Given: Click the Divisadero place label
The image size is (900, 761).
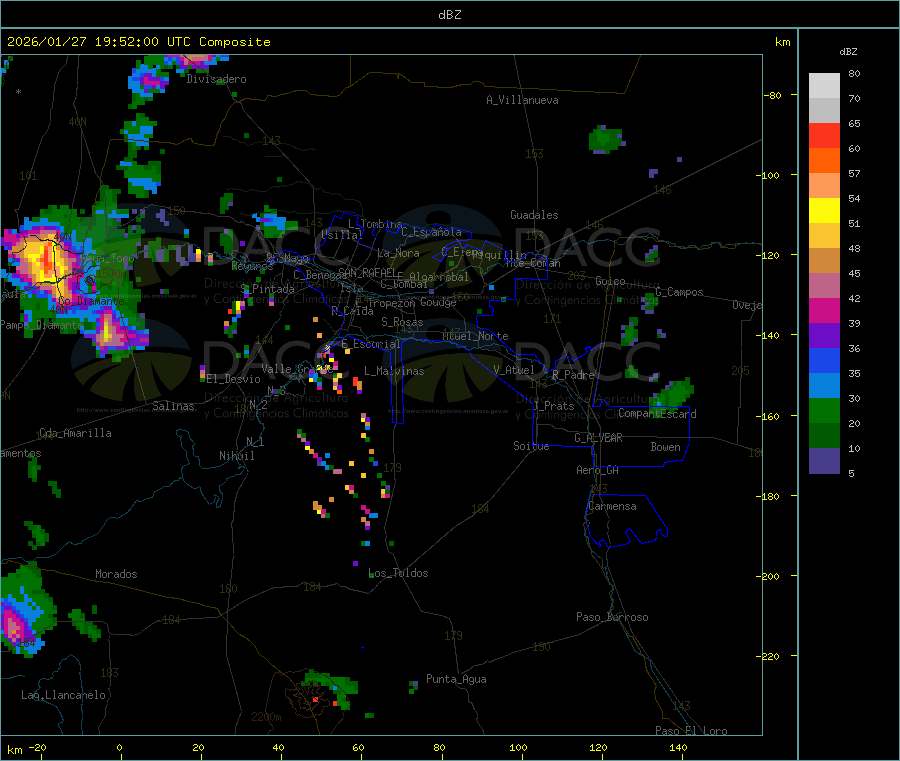Looking at the screenshot, I should point(216,79).
